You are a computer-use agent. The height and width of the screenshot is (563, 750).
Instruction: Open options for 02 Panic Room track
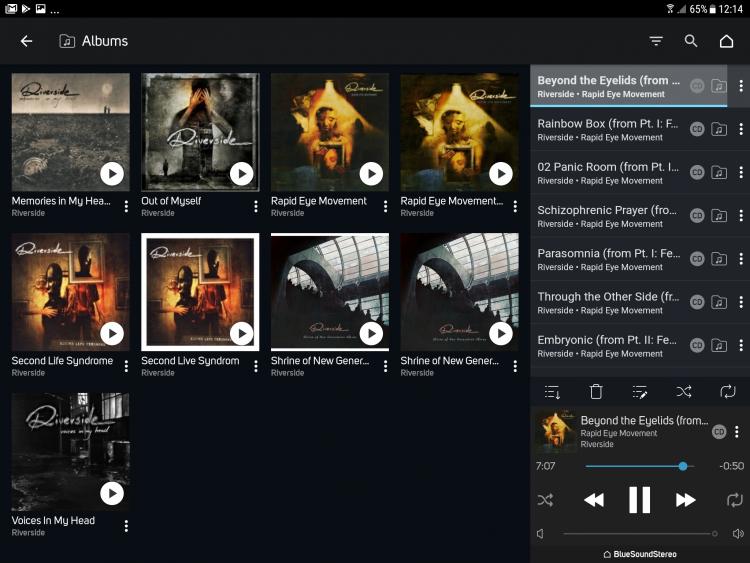741,172
